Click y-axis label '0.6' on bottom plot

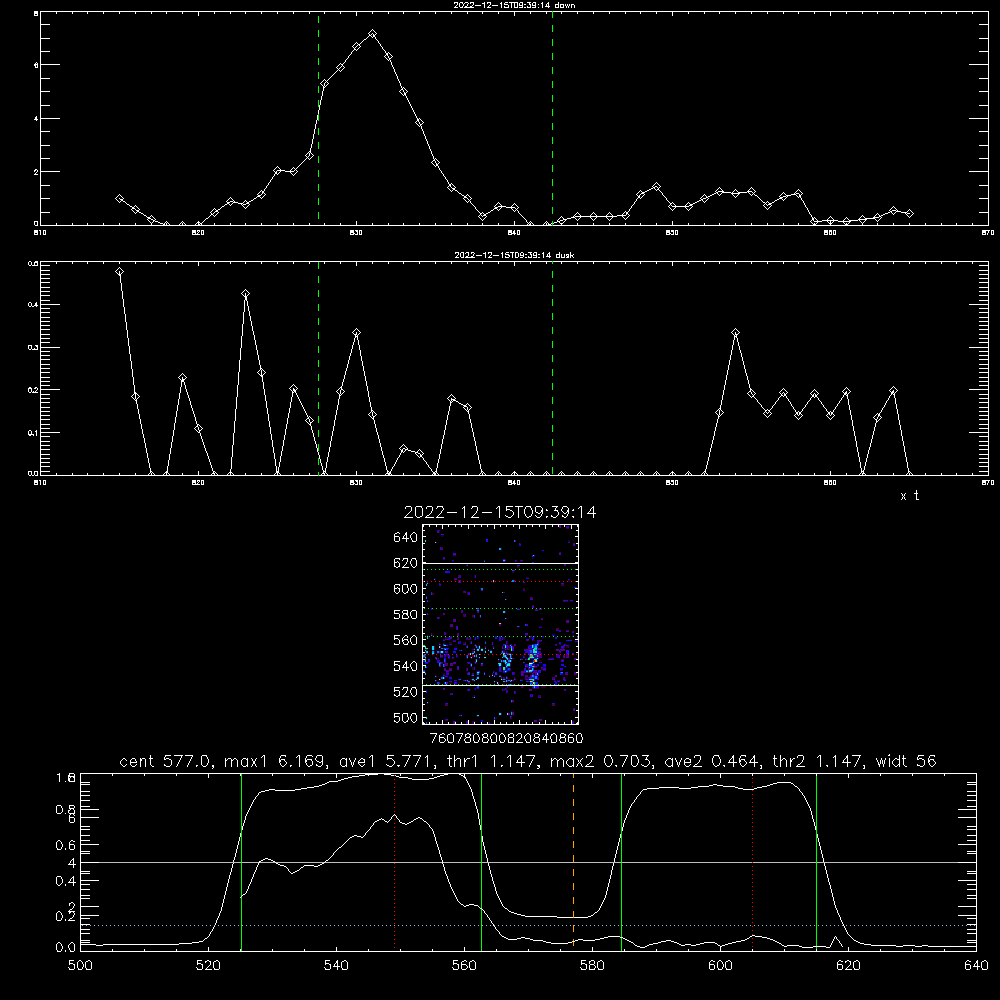(x=66, y=845)
